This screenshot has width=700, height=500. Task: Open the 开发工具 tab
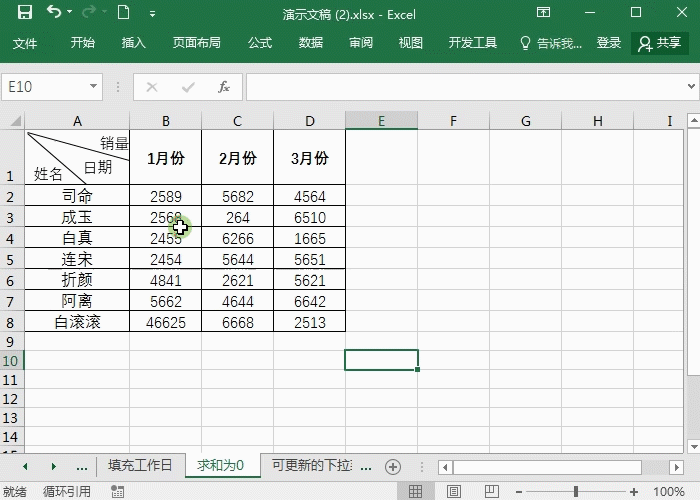tap(472, 43)
